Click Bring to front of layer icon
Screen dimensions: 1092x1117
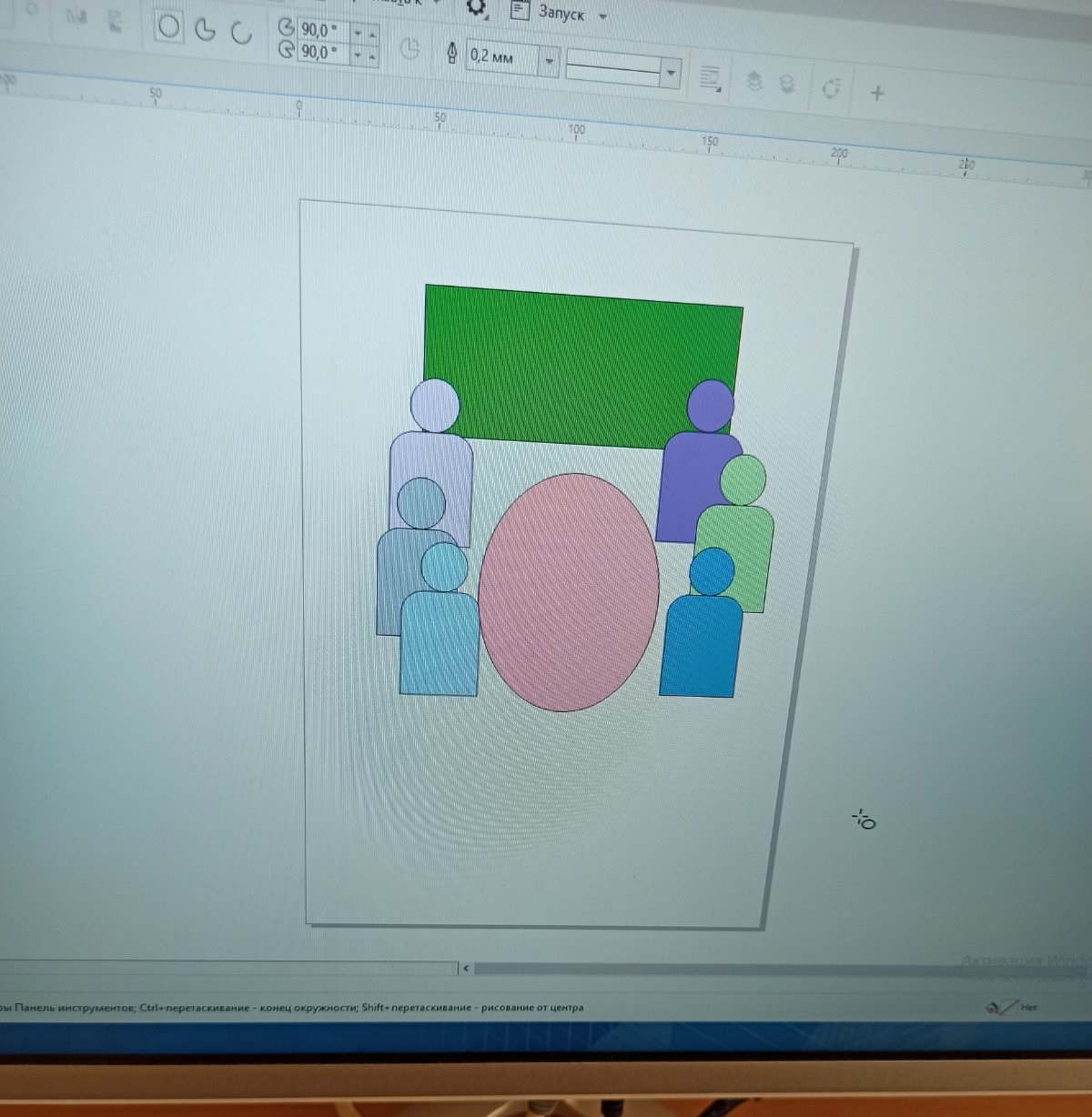(x=753, y=82)
